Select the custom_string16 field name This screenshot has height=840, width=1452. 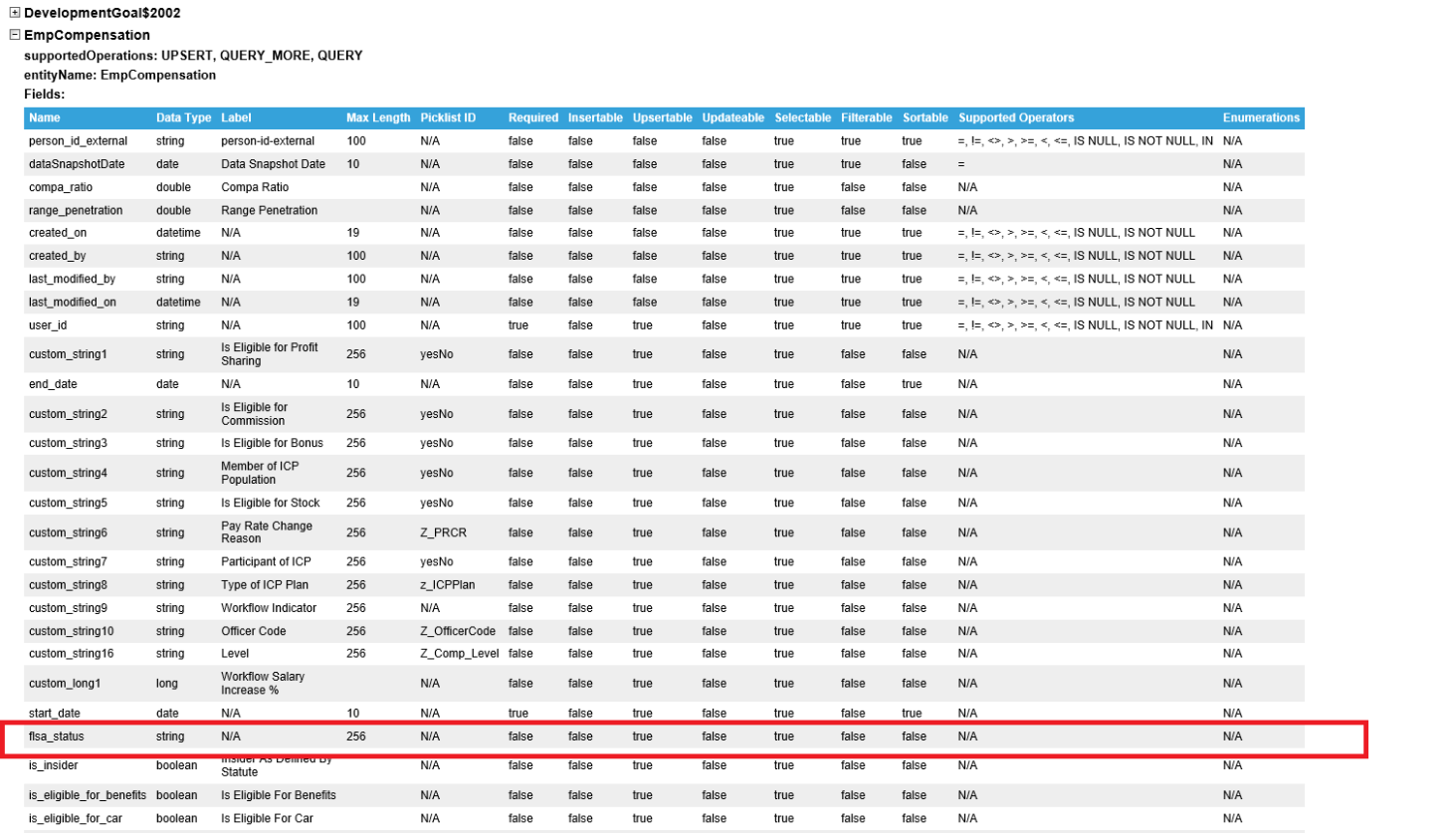click(71, 654)
